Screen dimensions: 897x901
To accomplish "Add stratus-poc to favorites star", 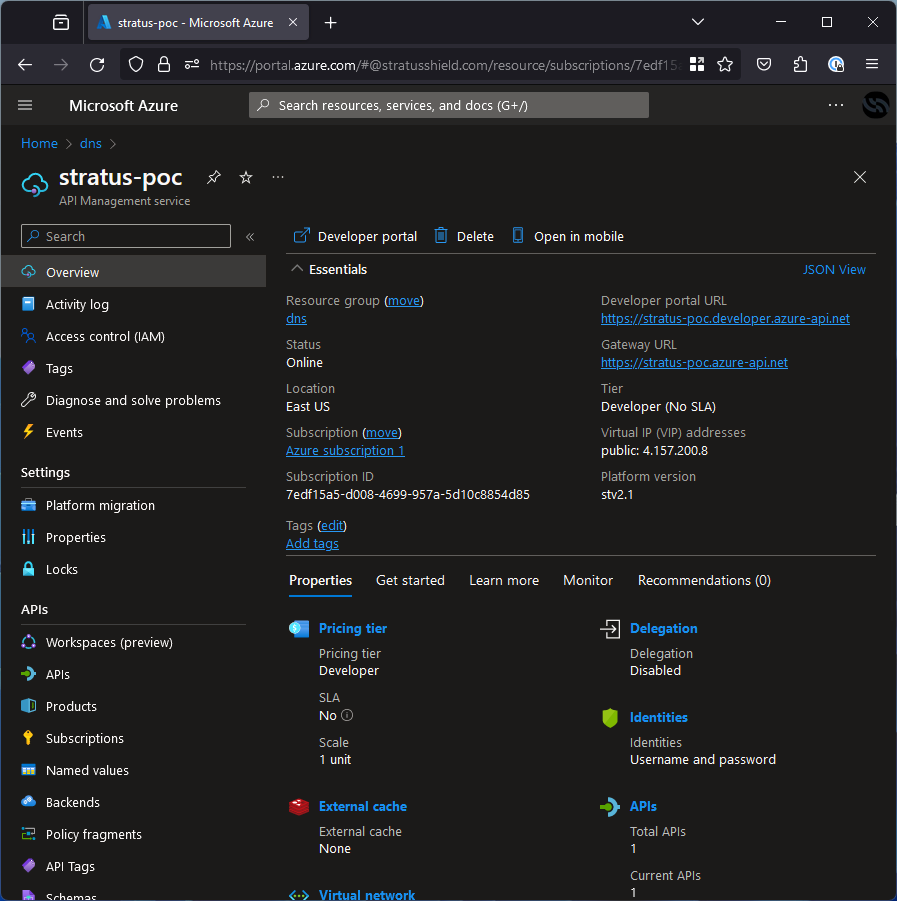I will coord(246,177).
